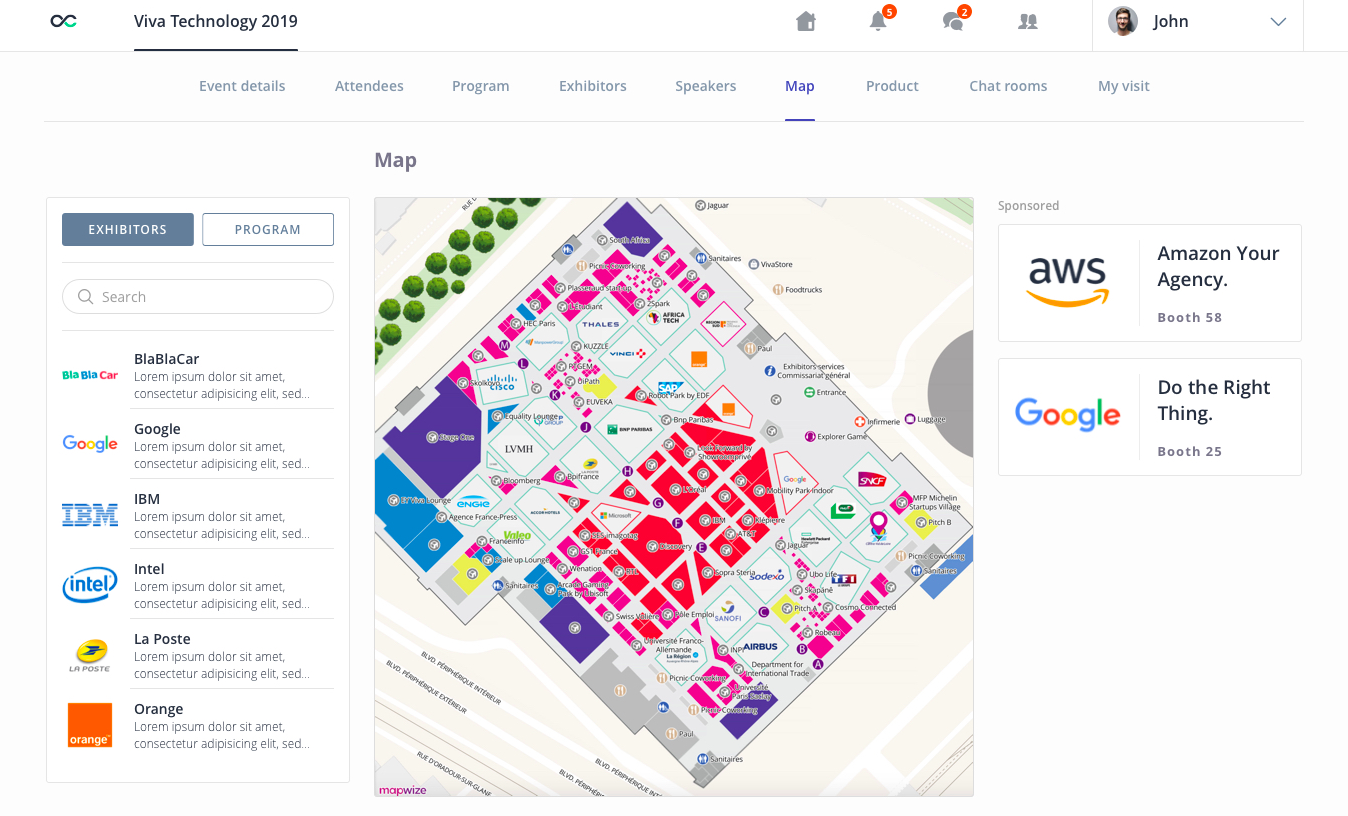Click the SNCF booth on map

tap(873, 481)
